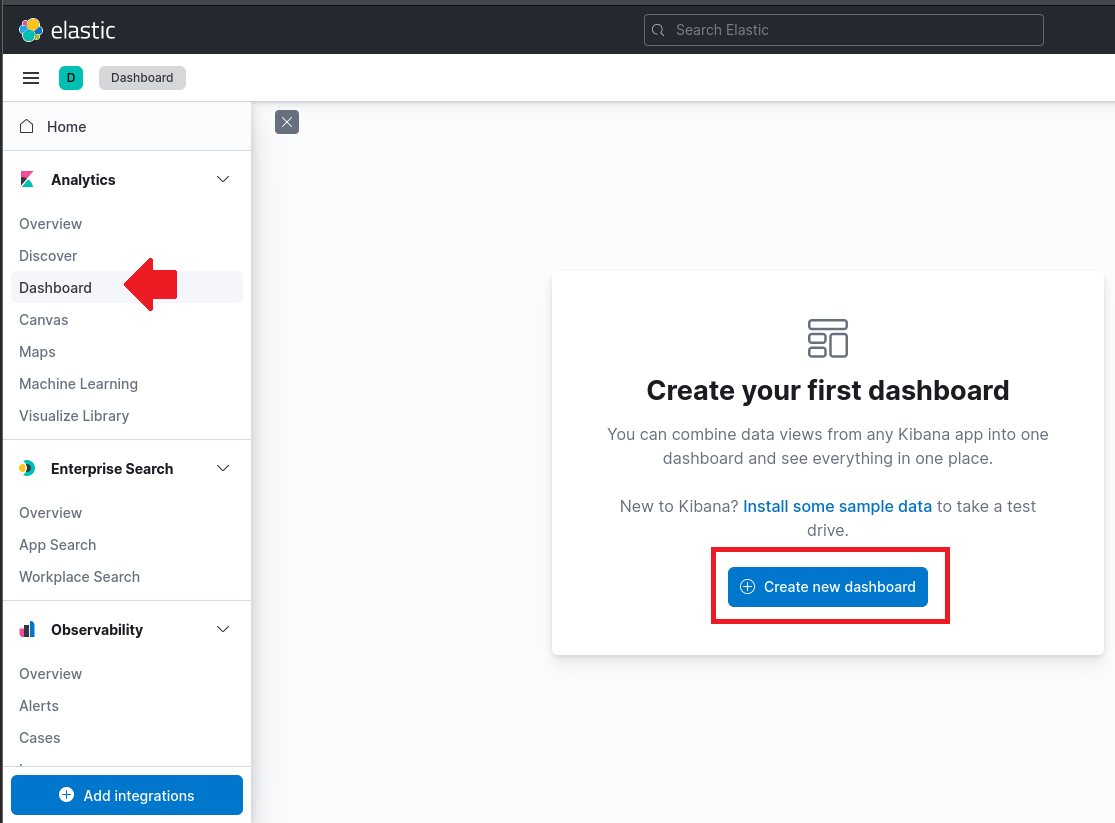1115x823 pixels.
Task: Click the Enterprise Search section icon
Action: click(x=27, y=468)
